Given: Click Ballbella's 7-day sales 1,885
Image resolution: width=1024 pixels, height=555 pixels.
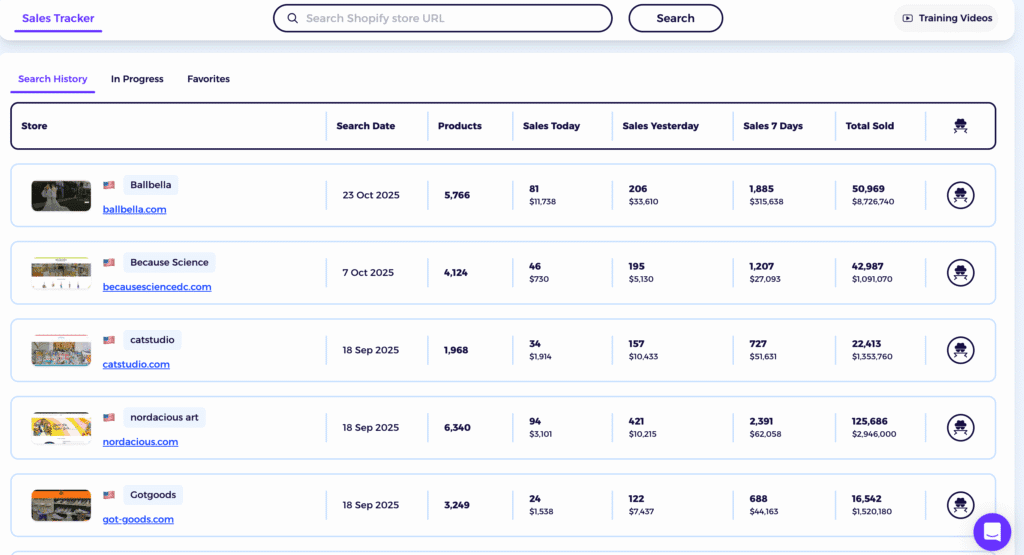Looking at the screenshot, I should pyautogui.click(x=761, y=189).
